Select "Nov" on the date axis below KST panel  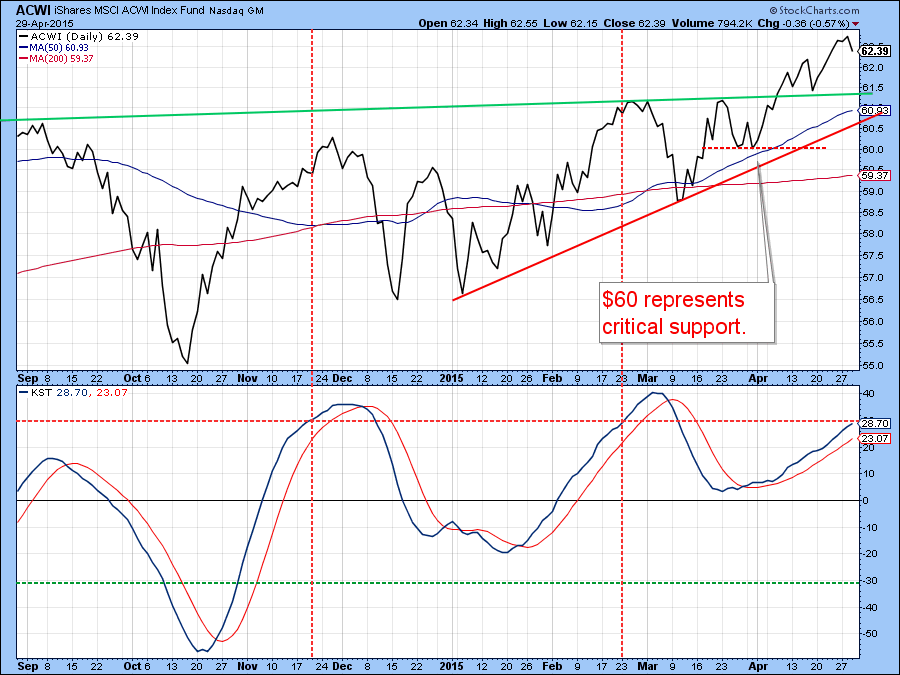(247, 666)
